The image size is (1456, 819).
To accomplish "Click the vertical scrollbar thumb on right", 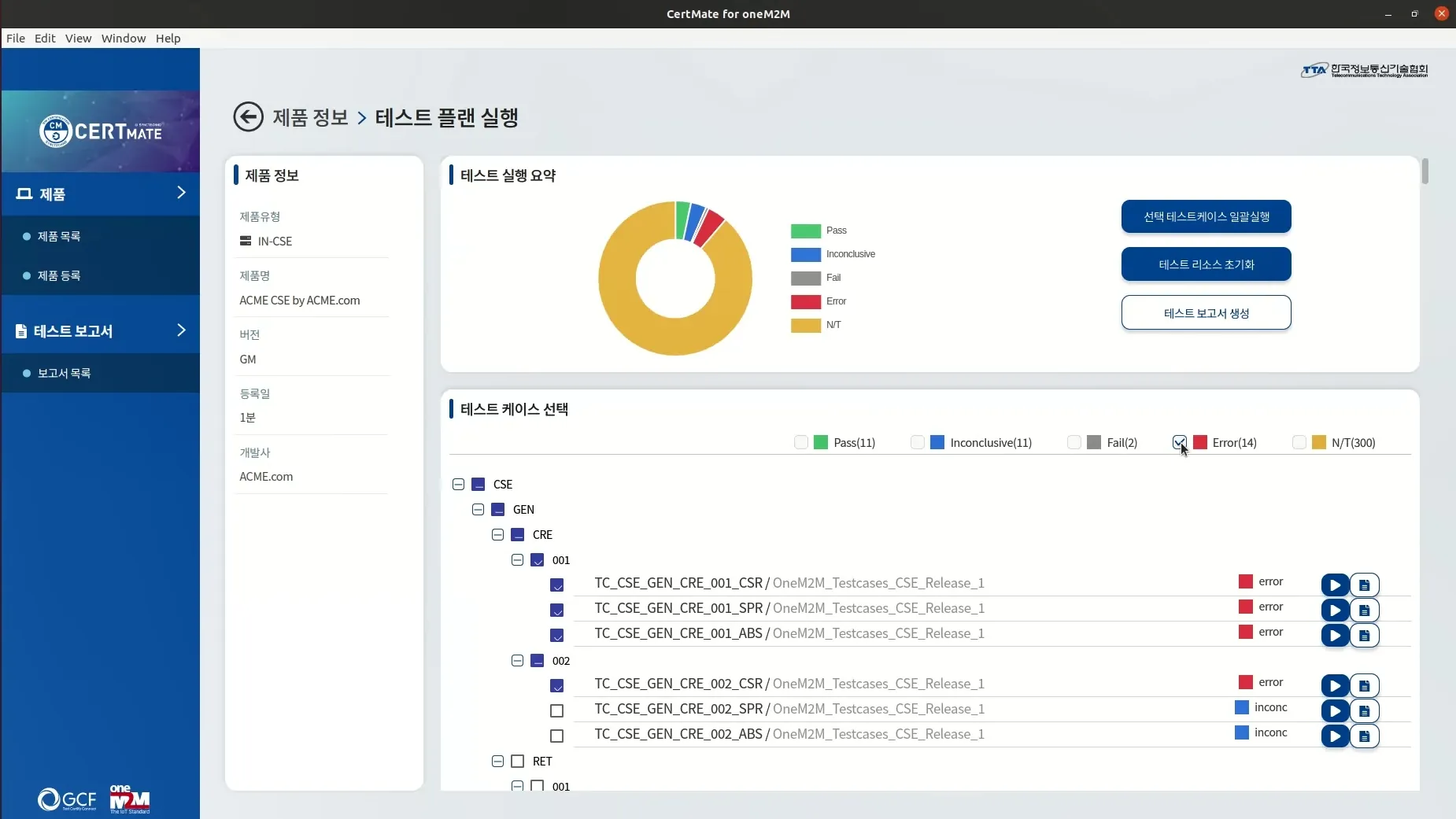I will click(x=1425, y=171).
